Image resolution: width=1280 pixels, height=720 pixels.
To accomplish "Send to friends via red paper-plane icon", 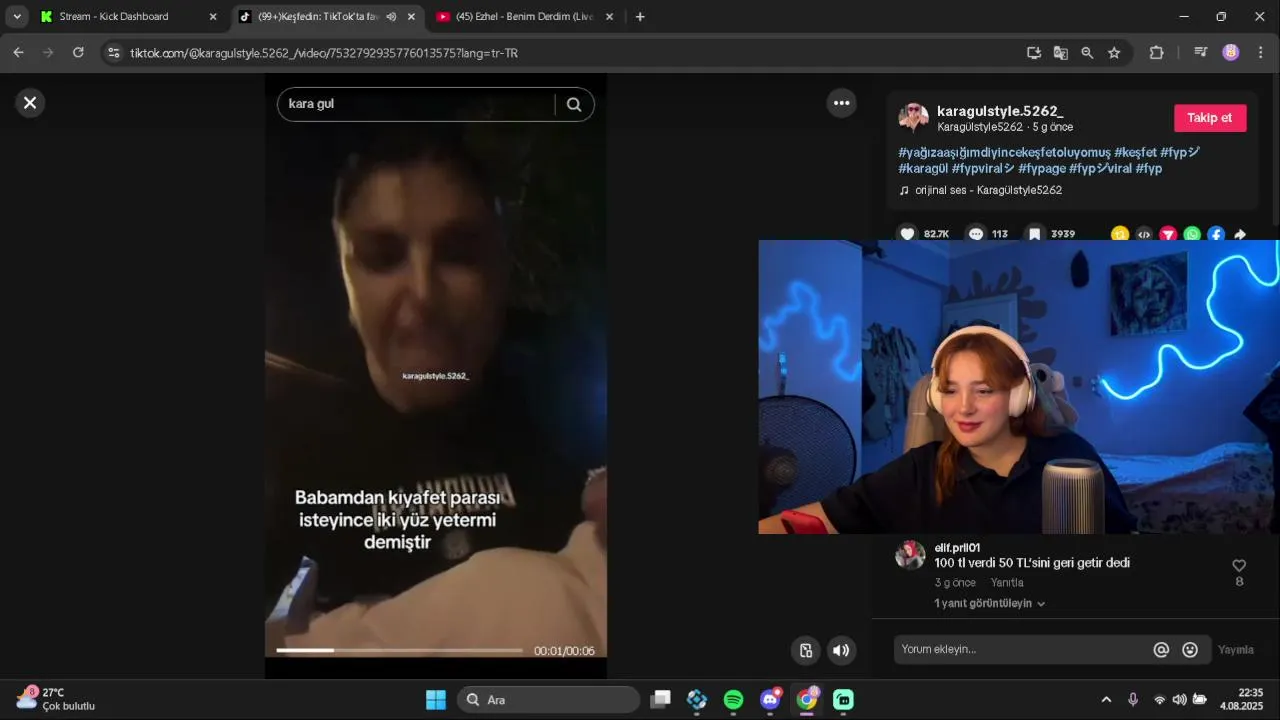I will point(1168,235).
